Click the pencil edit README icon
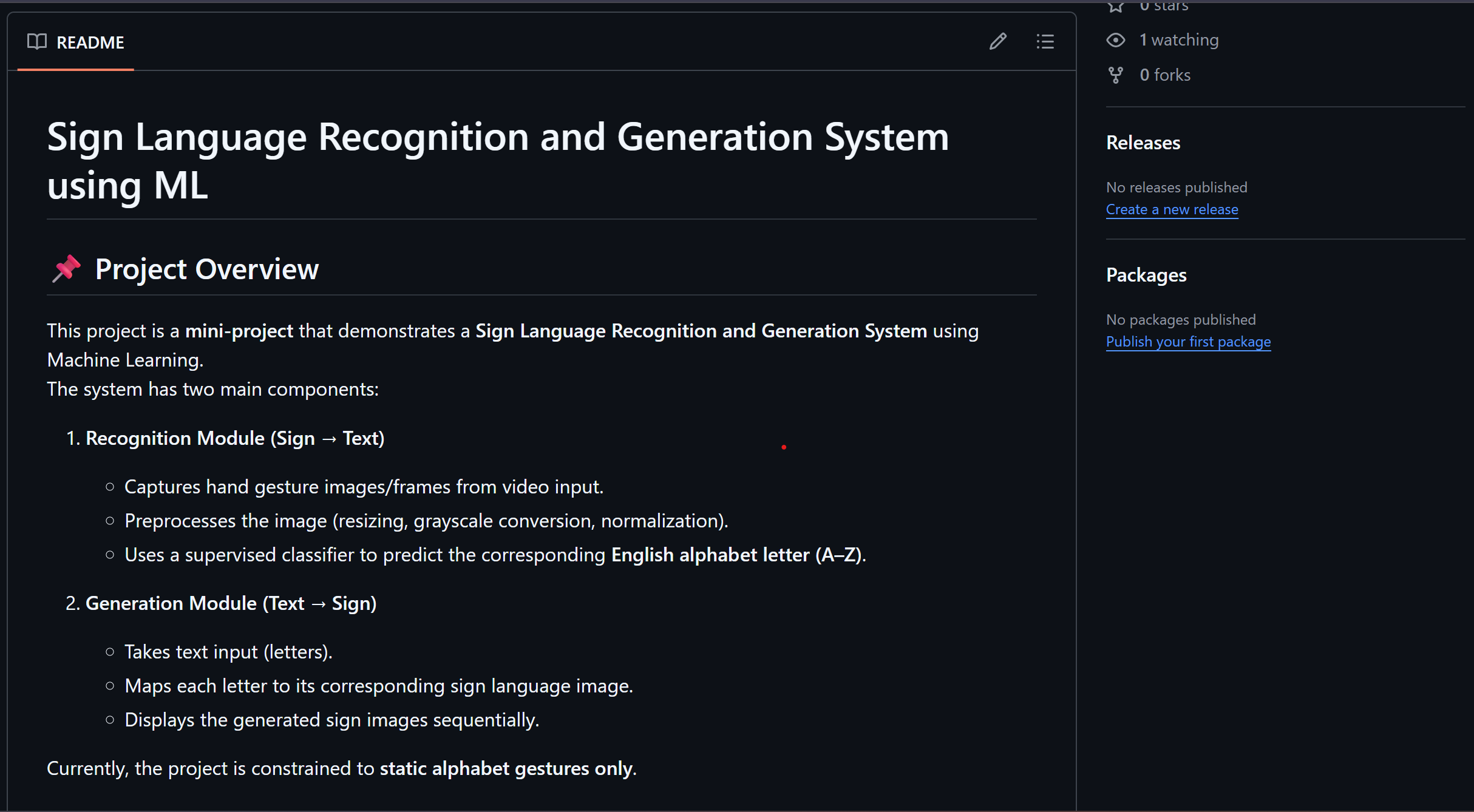1474x812 pixels. pyautogui.click(x=997, y=41)
